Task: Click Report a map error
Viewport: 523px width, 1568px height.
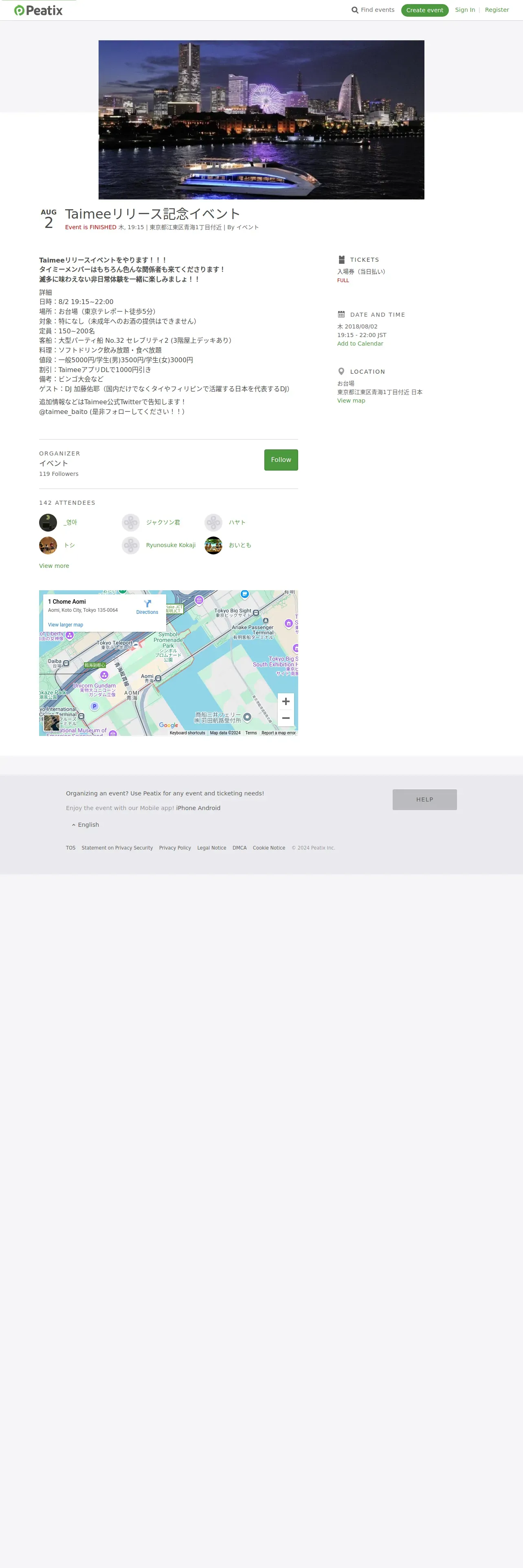Action: [279, 733]
